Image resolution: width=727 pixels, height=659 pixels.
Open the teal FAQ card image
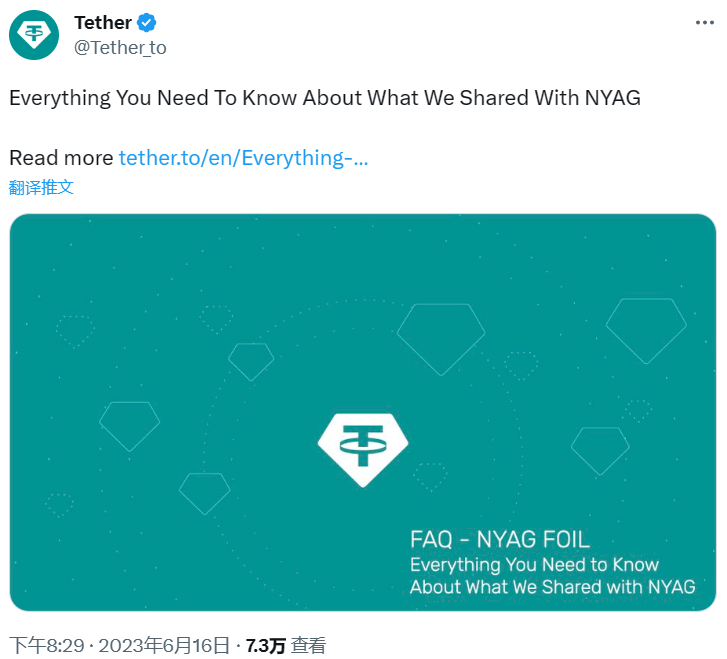pyautogui.click(x=363, y=412)
